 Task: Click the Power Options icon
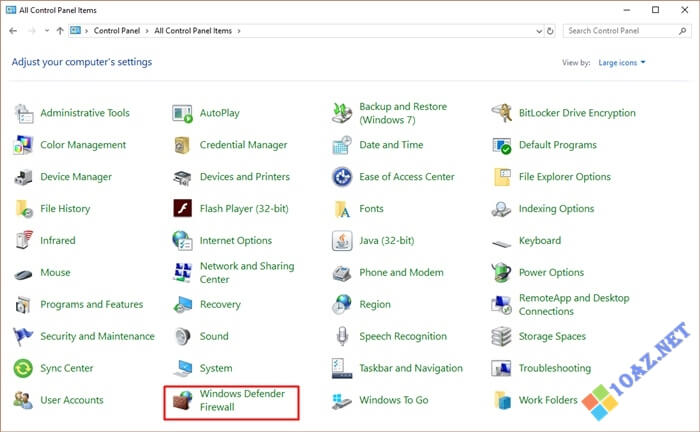[502, 273]
